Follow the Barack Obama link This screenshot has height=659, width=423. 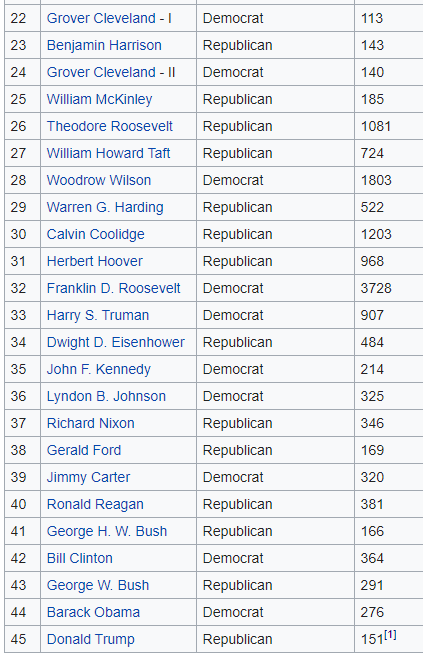[x=93, y=612]
